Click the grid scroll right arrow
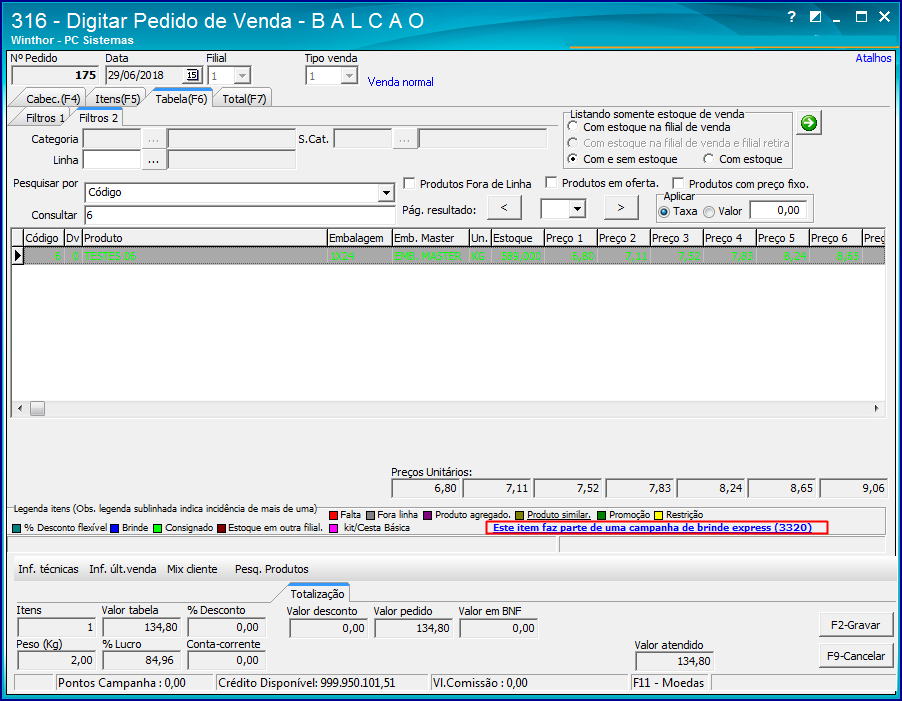Screen dimensions: 902x701 point(876,409)
